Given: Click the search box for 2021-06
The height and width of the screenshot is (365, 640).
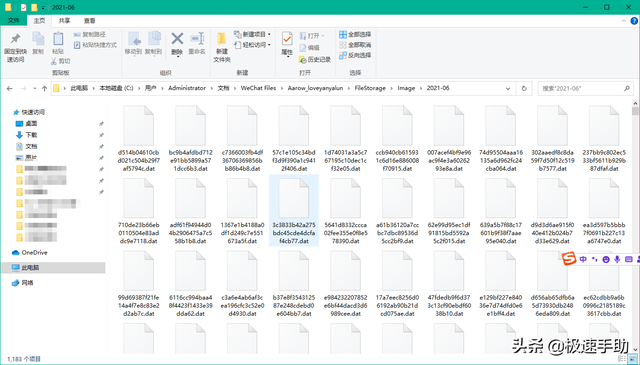Looking at the screenshot, I should pos(584,88).
